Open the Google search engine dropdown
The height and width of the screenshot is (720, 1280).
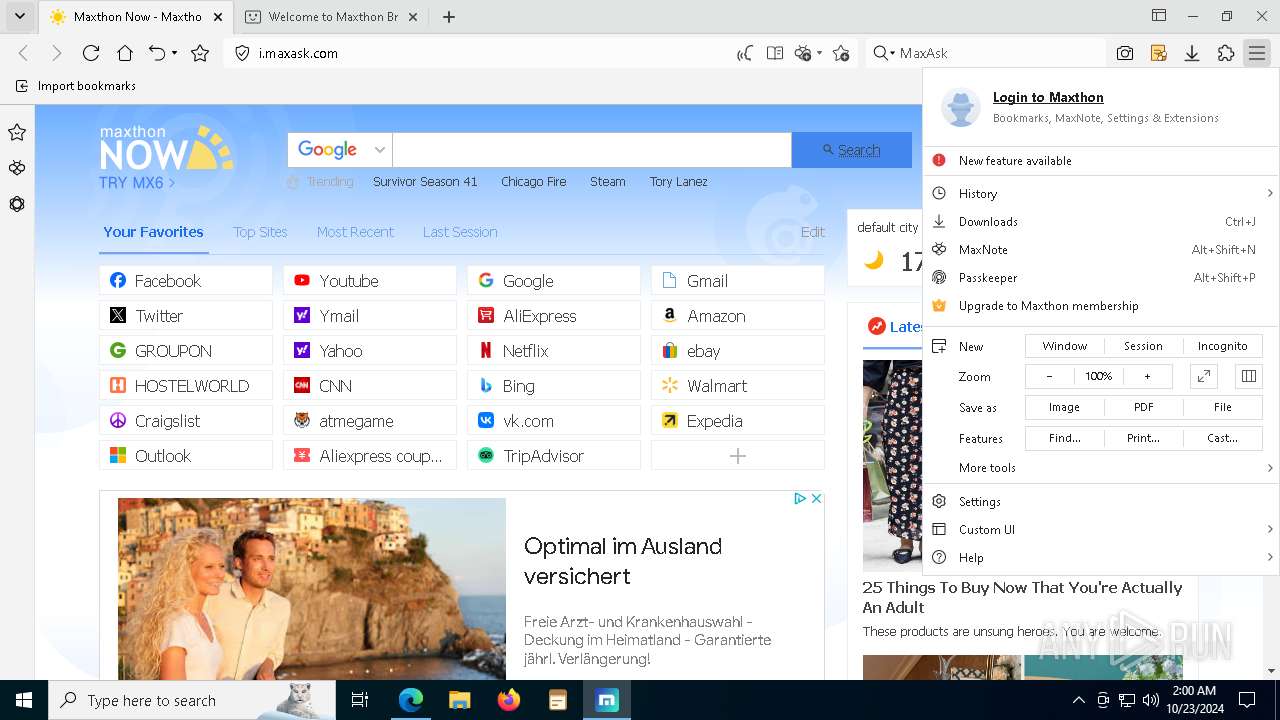point(340,150)
